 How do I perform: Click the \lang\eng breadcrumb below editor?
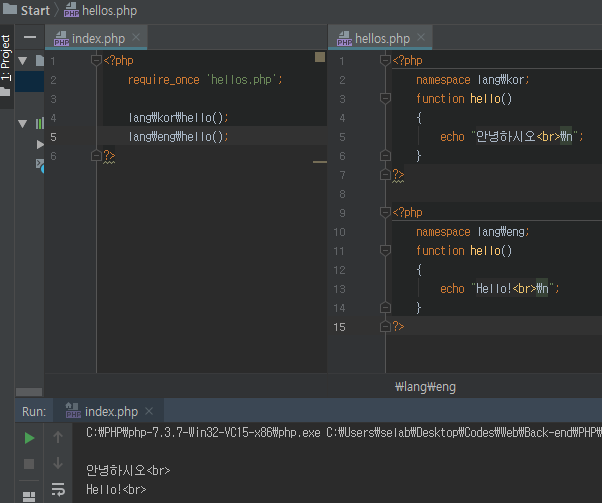click(x=427, y=385)
